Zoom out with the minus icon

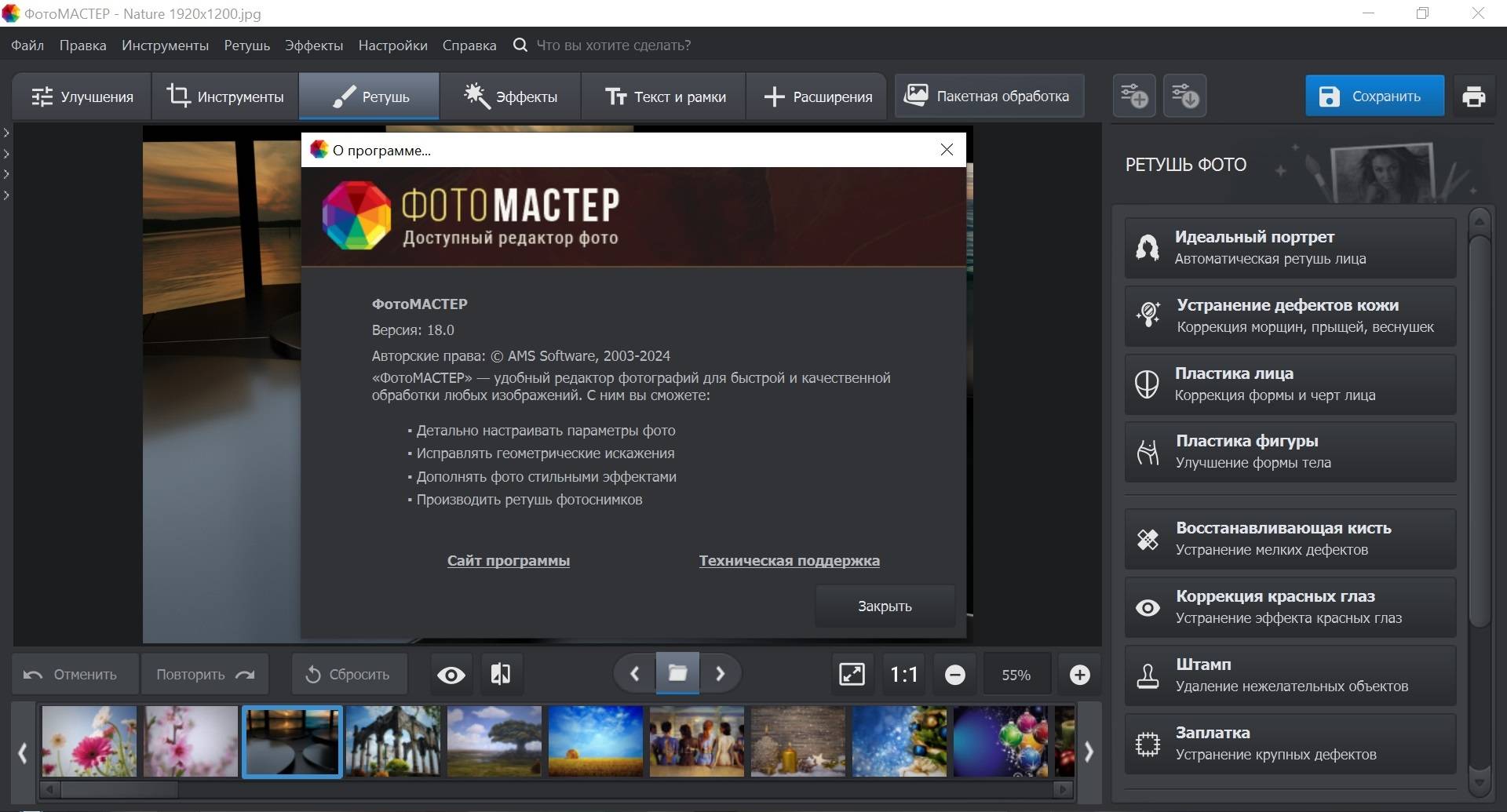954,675
